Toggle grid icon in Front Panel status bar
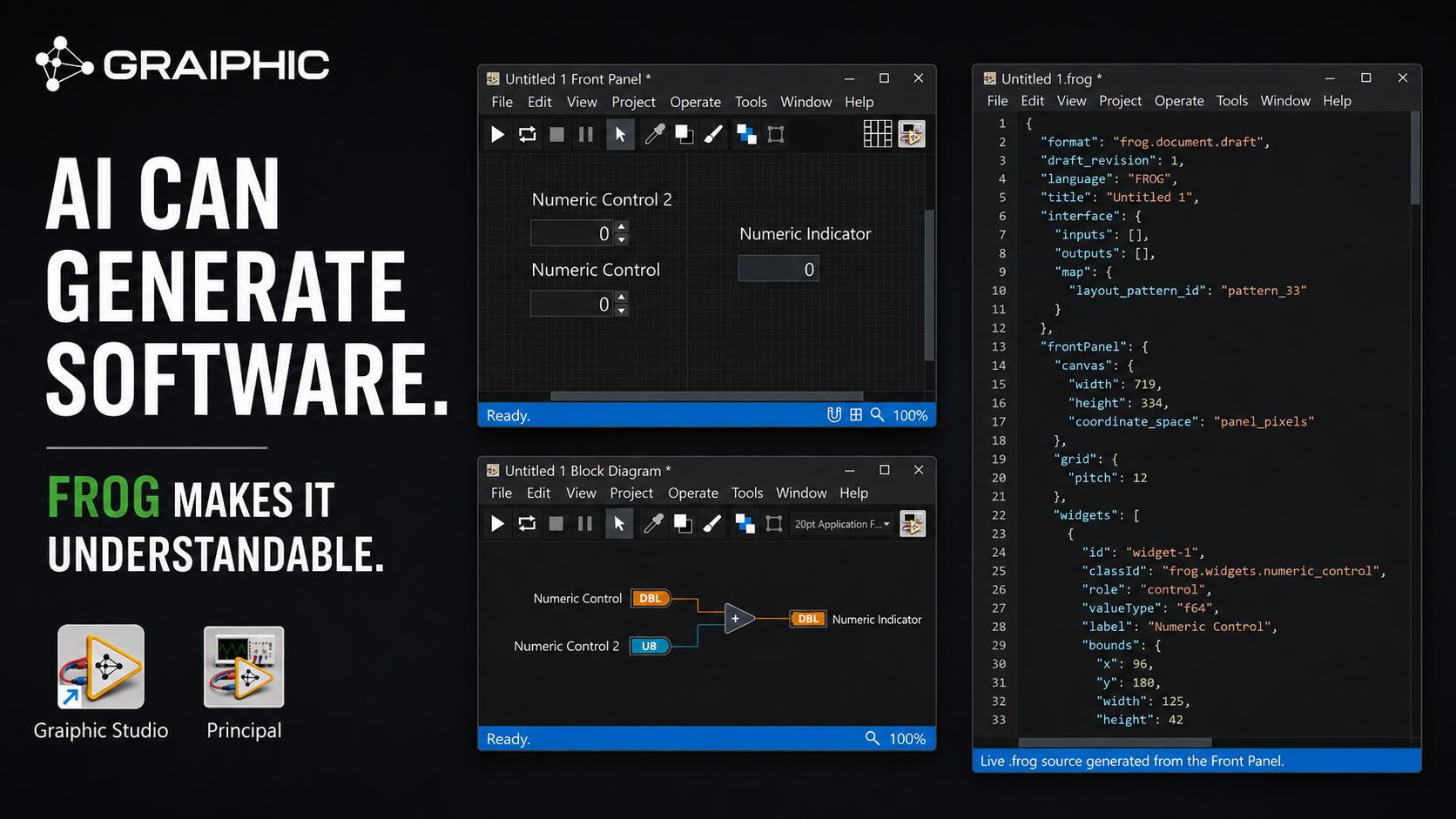The height and width of the screenshot is (819, 1456). pyautogui.click(x=856, y=415)
